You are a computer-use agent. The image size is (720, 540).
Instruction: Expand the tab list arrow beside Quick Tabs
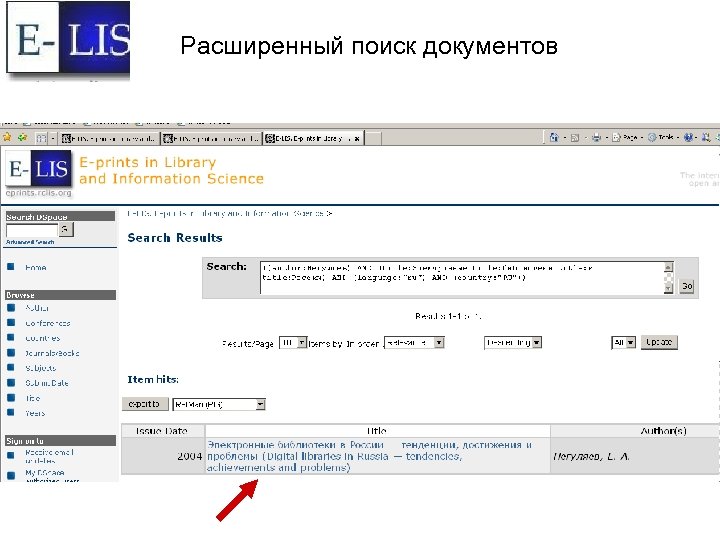tap(53, 138)
